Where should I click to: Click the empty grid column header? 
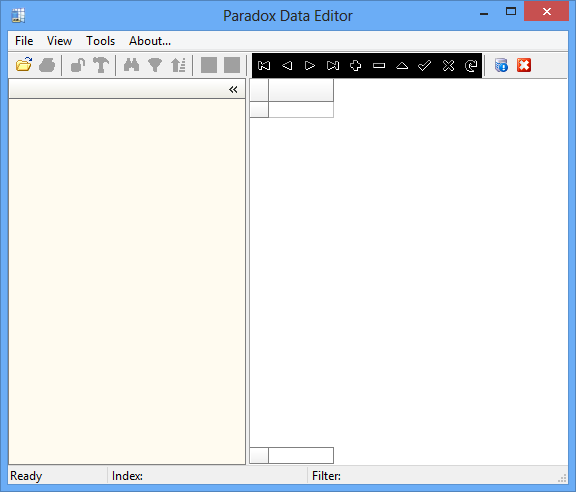[301, 90]
